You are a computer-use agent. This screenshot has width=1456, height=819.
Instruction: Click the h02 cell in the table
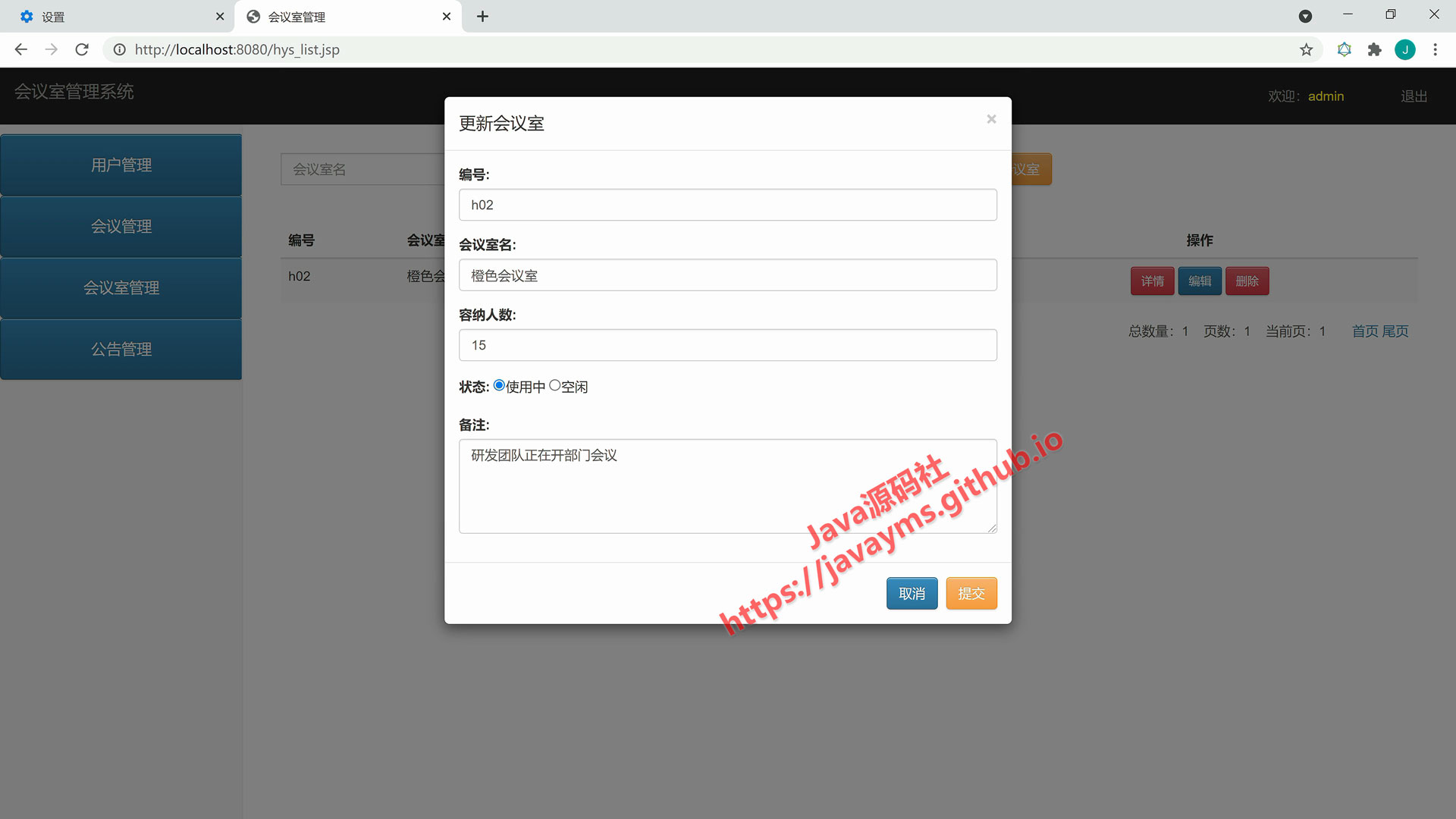[x=299, y=276]
